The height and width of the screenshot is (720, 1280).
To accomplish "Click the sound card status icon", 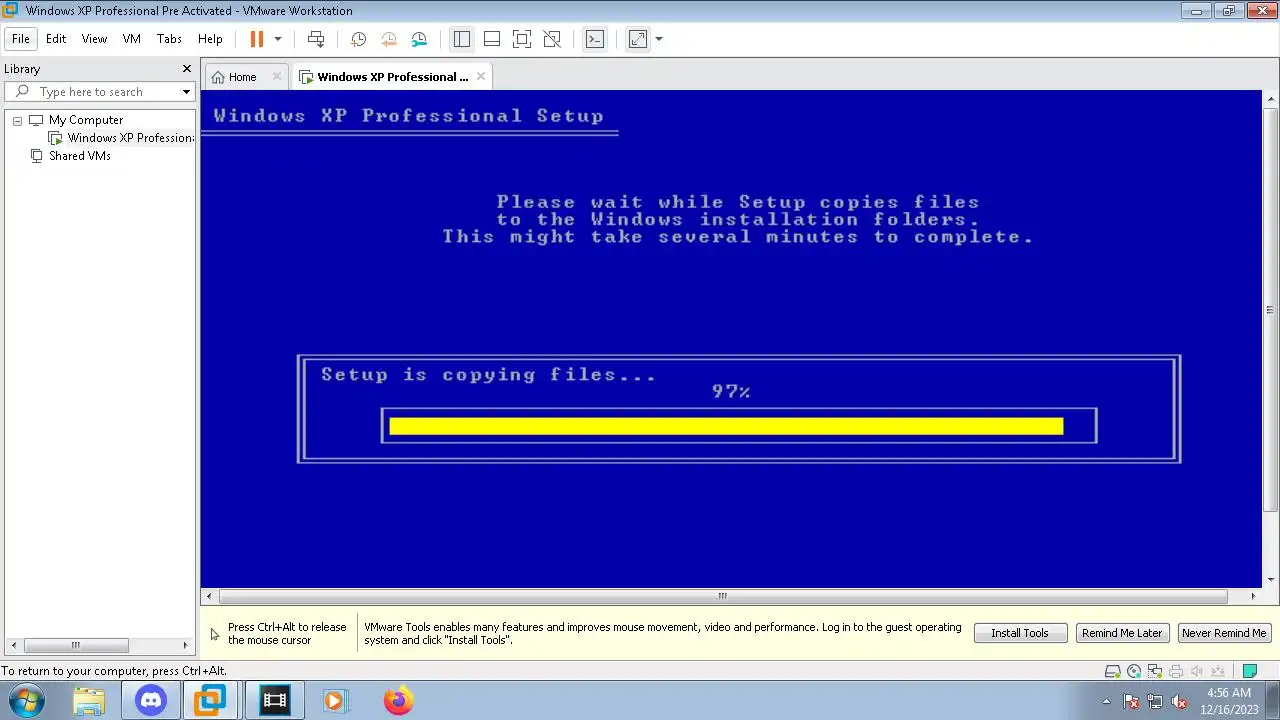I will click(x=1197, y=671).
